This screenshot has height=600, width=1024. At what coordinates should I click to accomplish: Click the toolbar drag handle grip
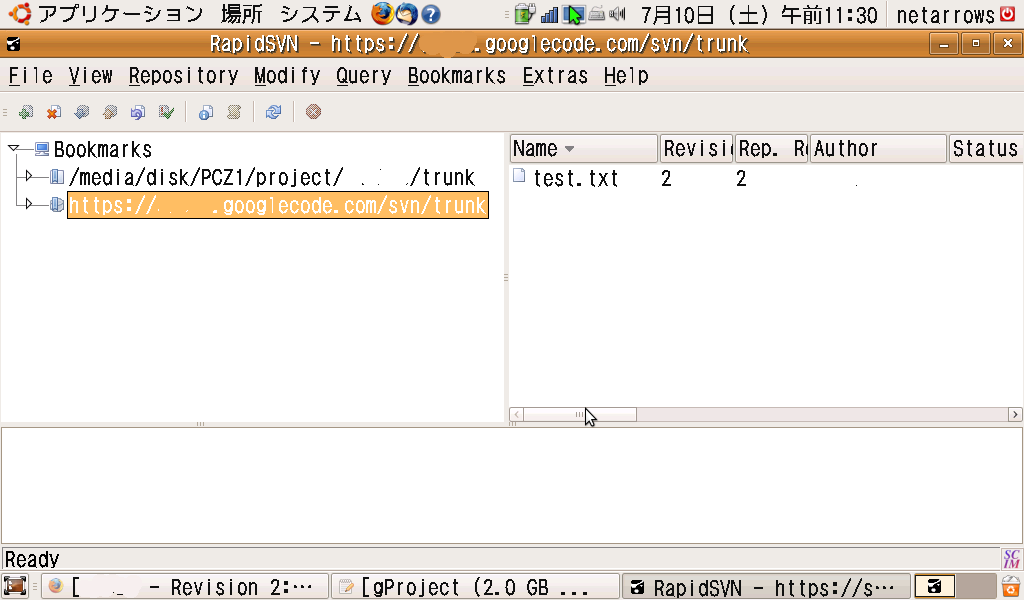click(x=5, y=112)
